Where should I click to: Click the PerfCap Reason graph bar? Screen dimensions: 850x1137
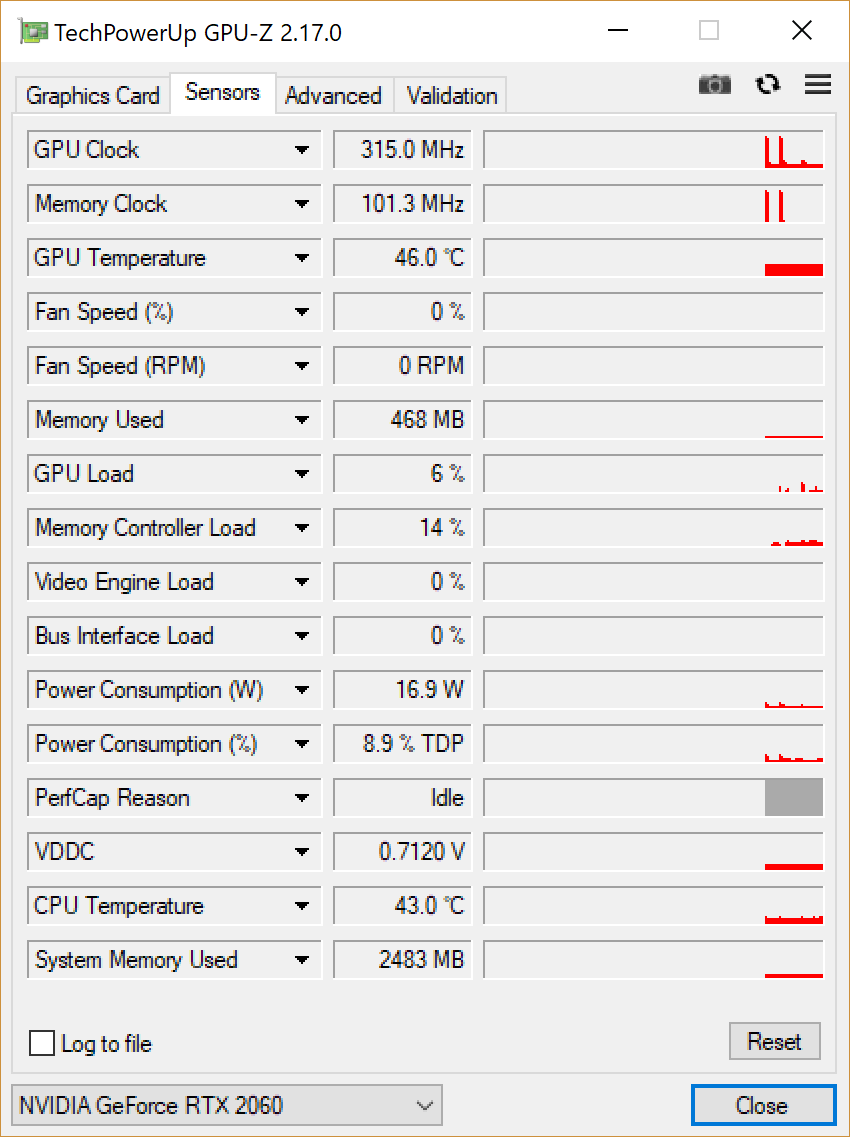click(652, 797)
